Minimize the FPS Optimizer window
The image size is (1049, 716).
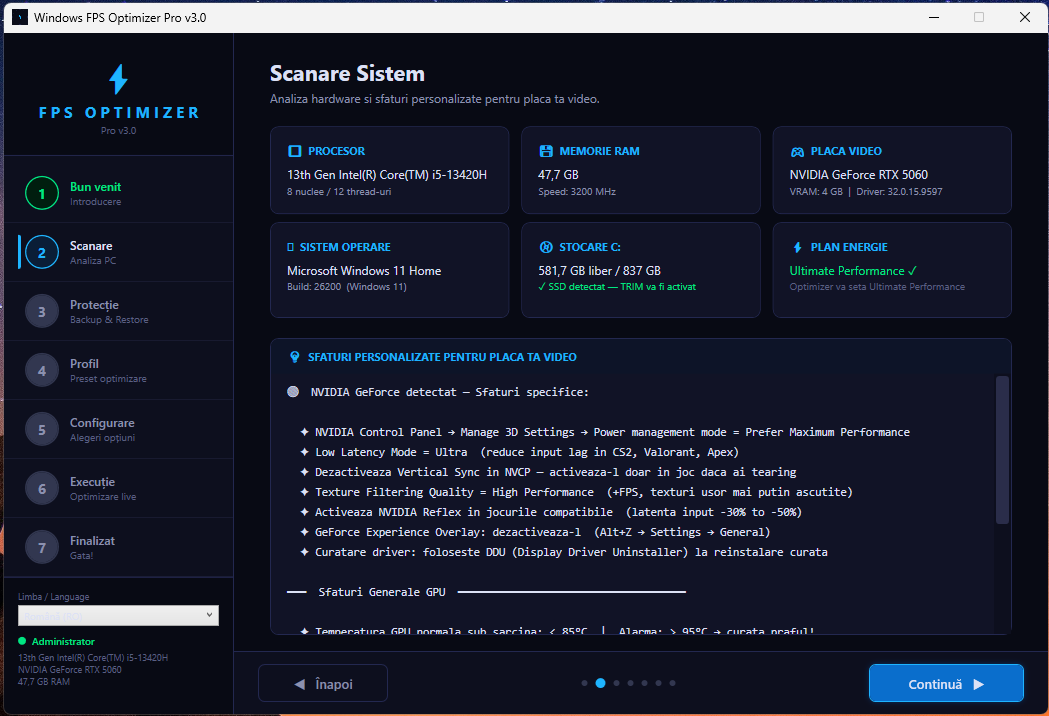coord(934,17)
